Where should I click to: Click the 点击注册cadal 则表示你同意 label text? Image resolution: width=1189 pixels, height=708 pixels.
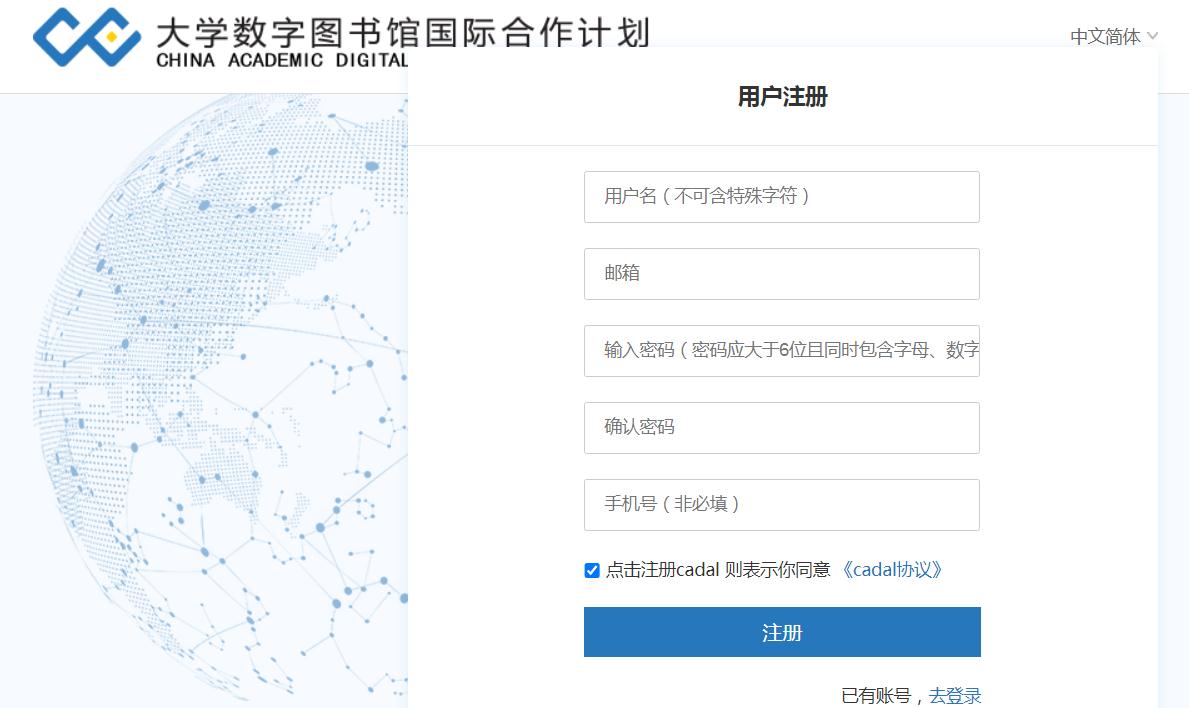pos(718,570)
